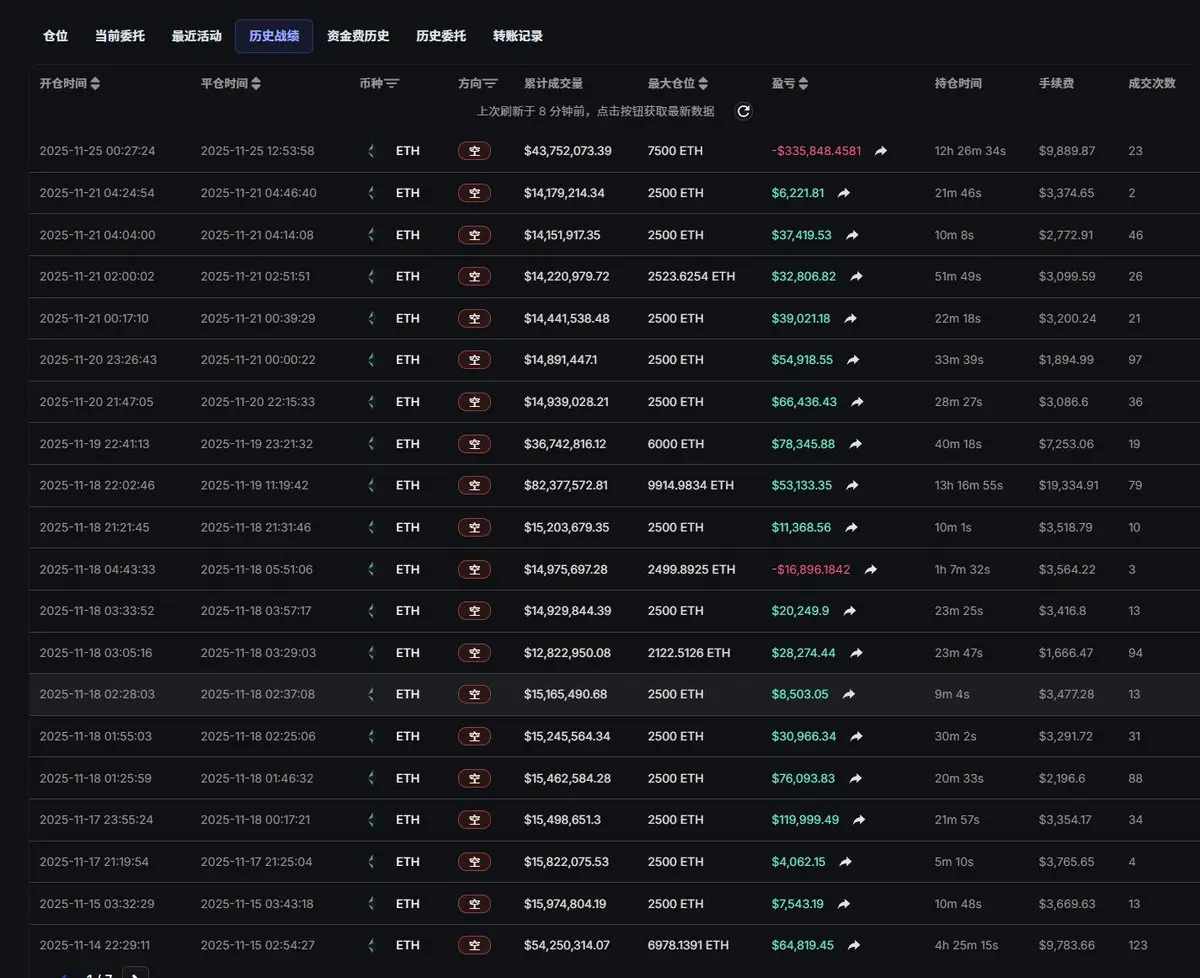The image size is (1200, 978).
Task: Share the -$335,848.4581 loss trade
Action: tap(881, 151)
